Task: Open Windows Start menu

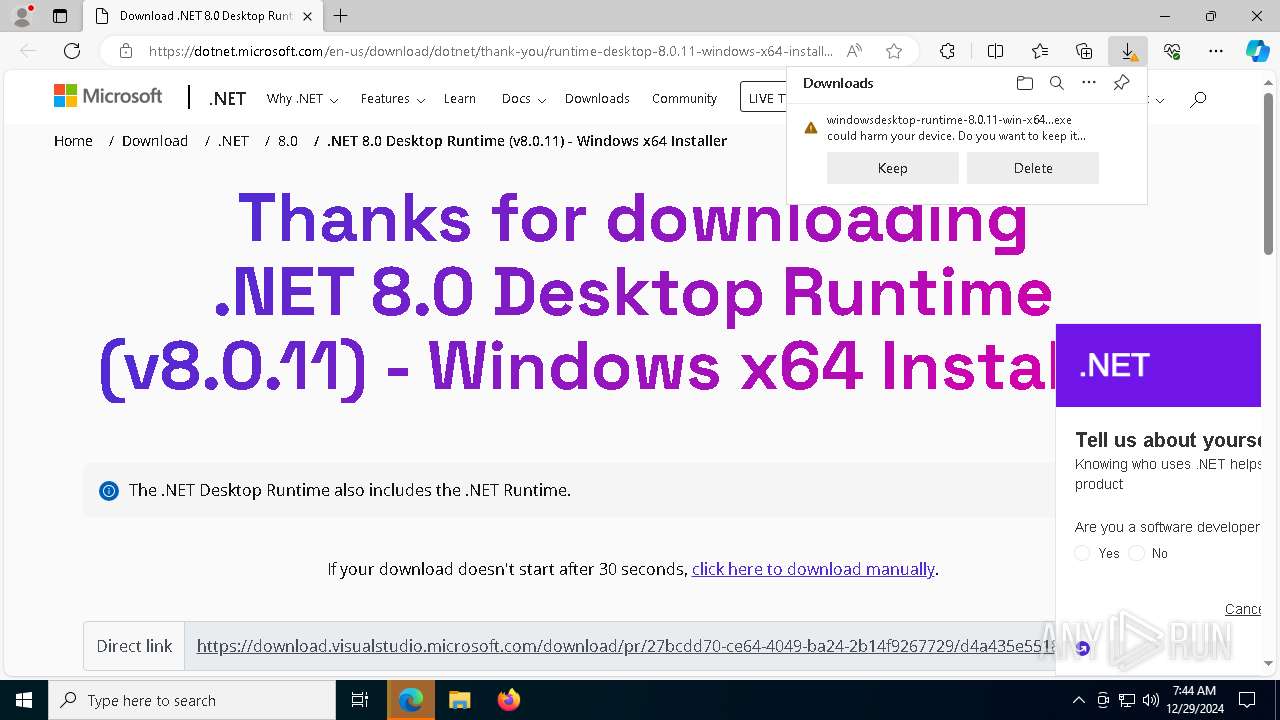Action: tap(24, 700)
